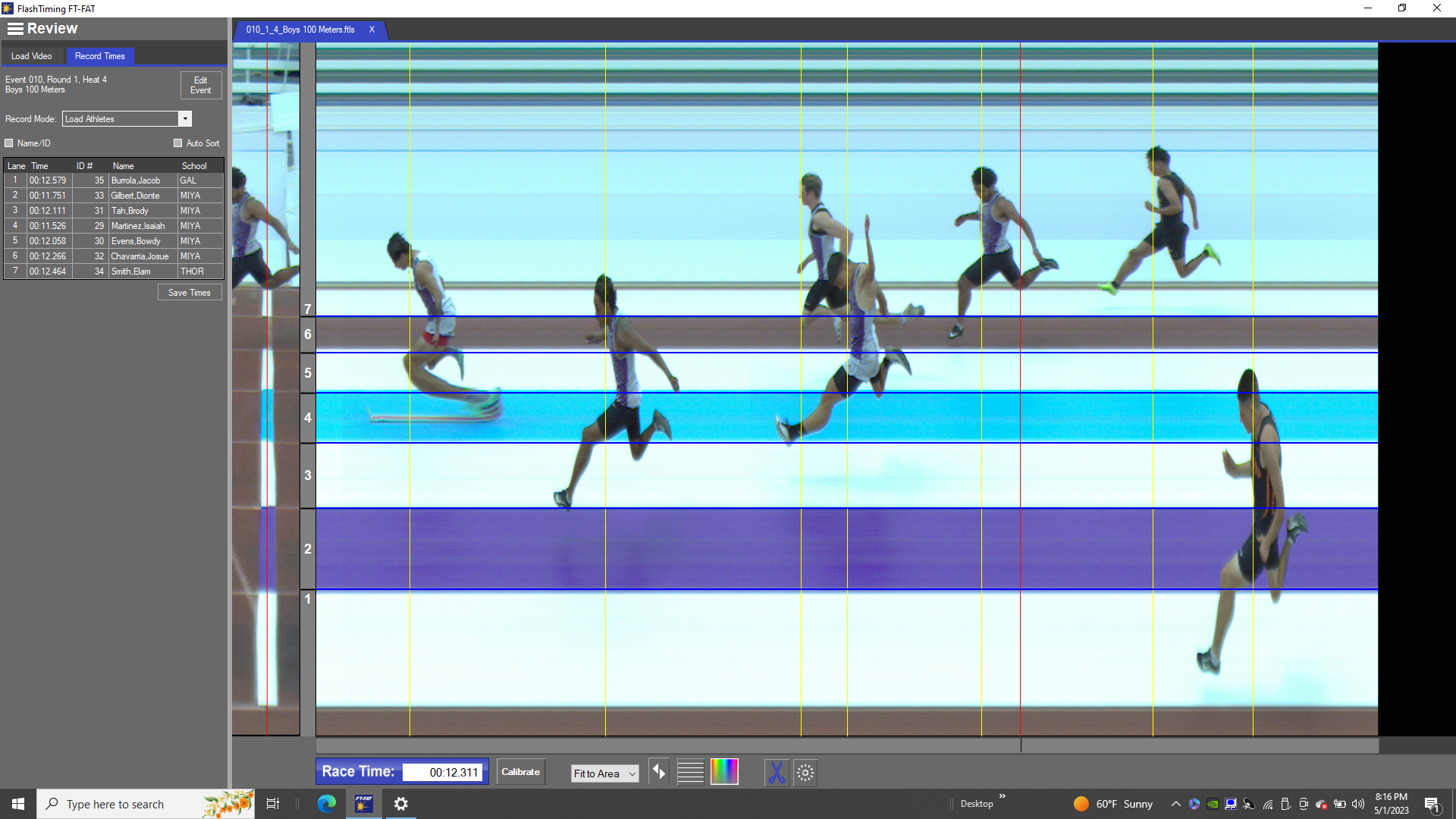
Task: Open network Wi-Fi tray icon
Action: click(x=1268, y=804)
